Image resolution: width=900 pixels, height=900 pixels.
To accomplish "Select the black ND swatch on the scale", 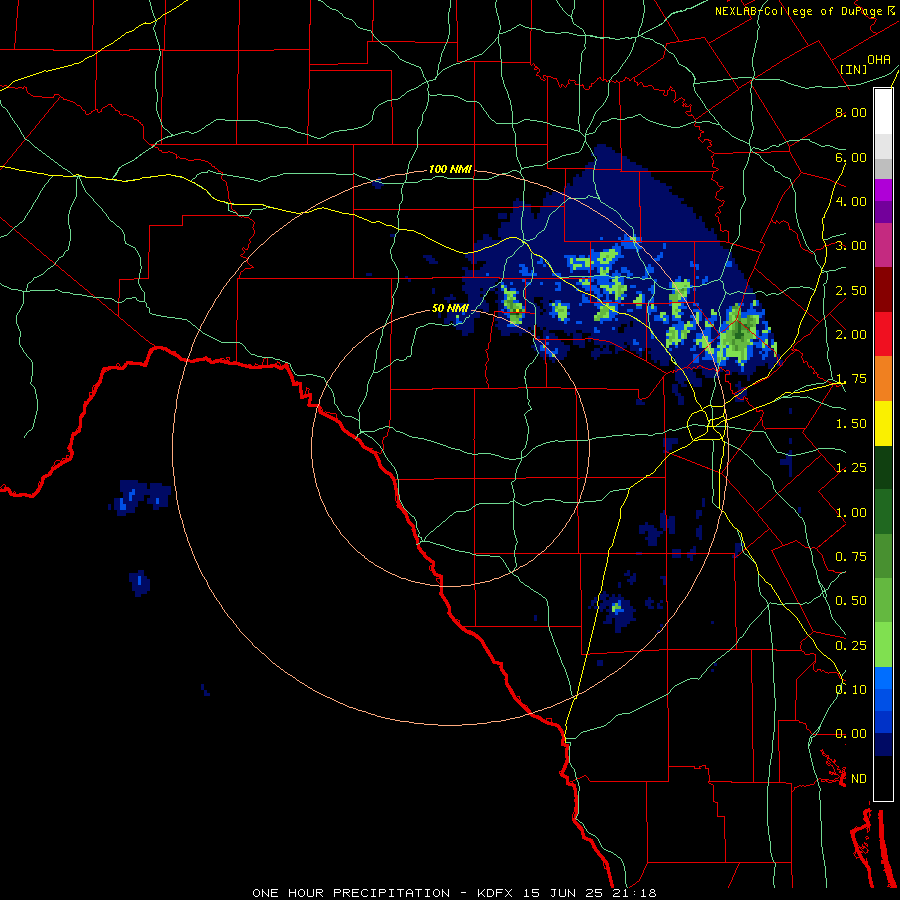I will tap(883, 778).
